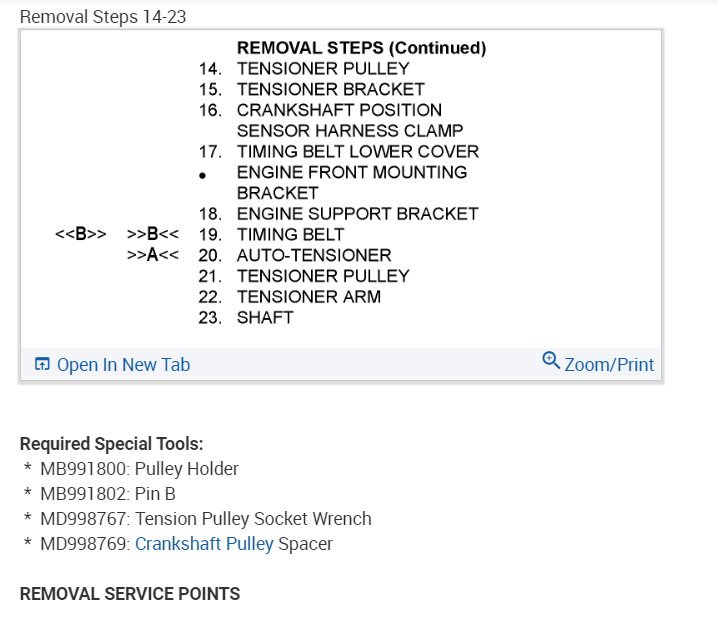This screenshot has width=718, height=626.
Task: Select the MB991800 Pulley Holder entry
Action: 139,469
